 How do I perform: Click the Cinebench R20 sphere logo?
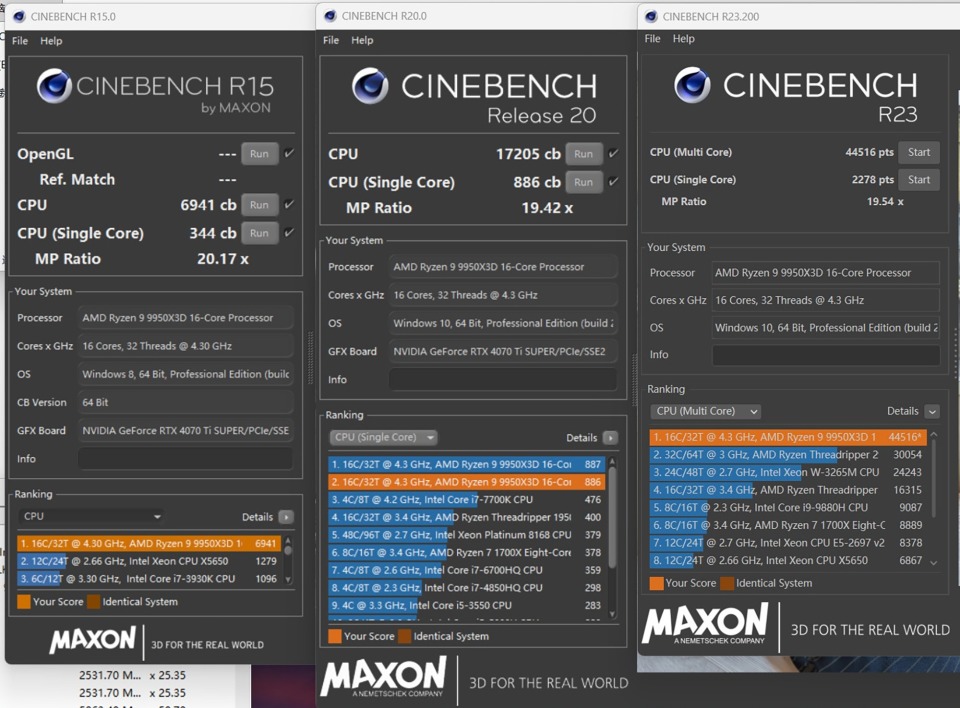pyautogui.click(x=370, y=86)
